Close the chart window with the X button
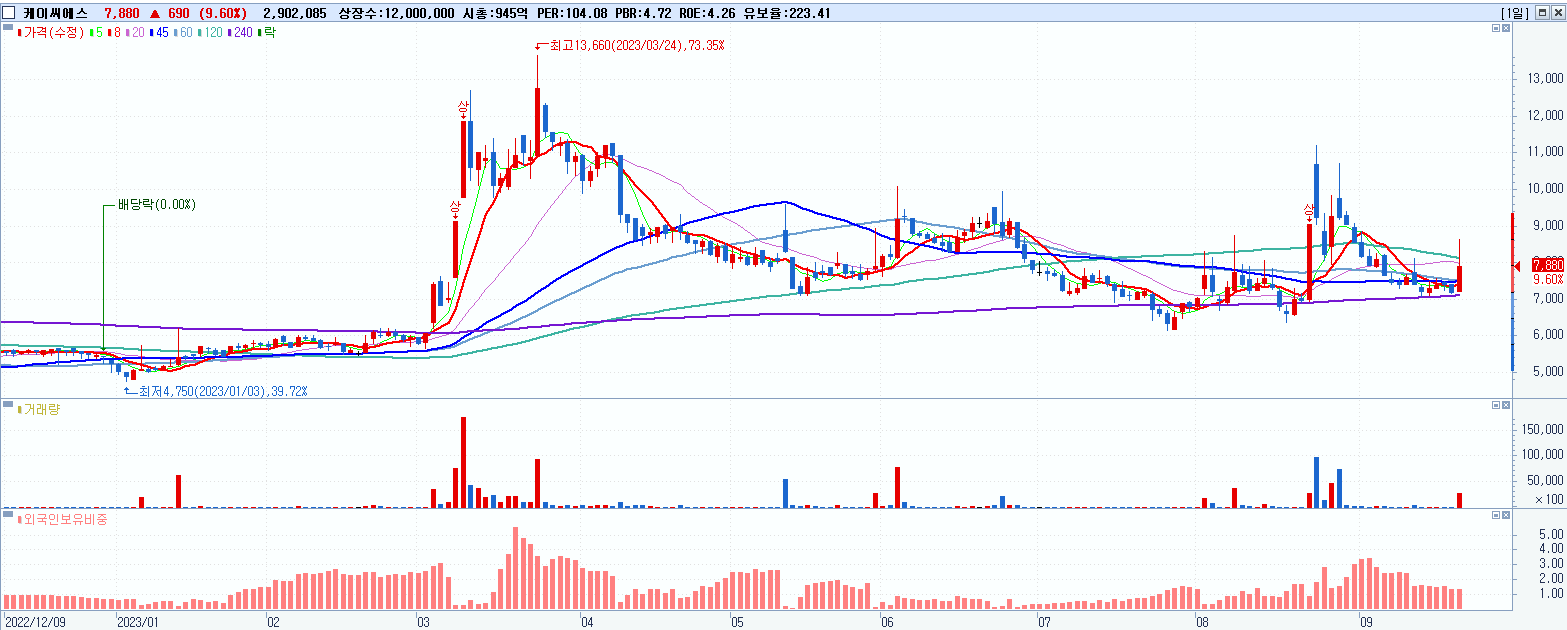 point(1557,13)
